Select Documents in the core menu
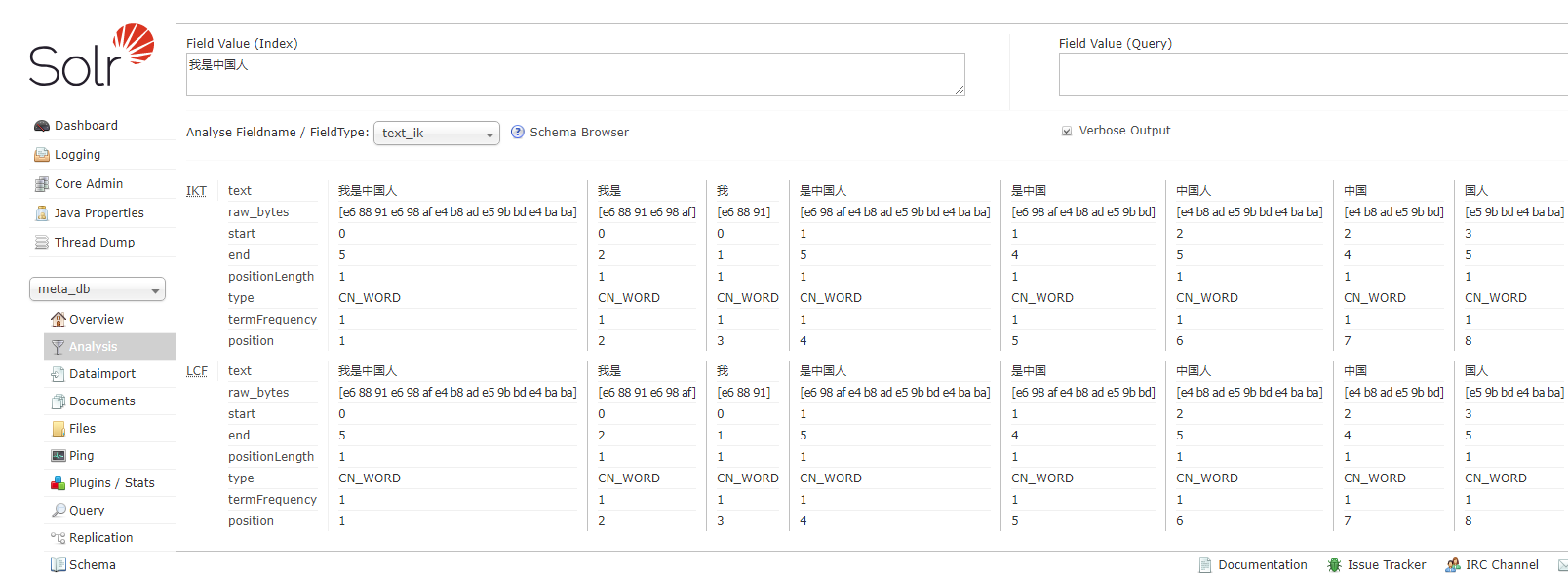 [102, 401]
